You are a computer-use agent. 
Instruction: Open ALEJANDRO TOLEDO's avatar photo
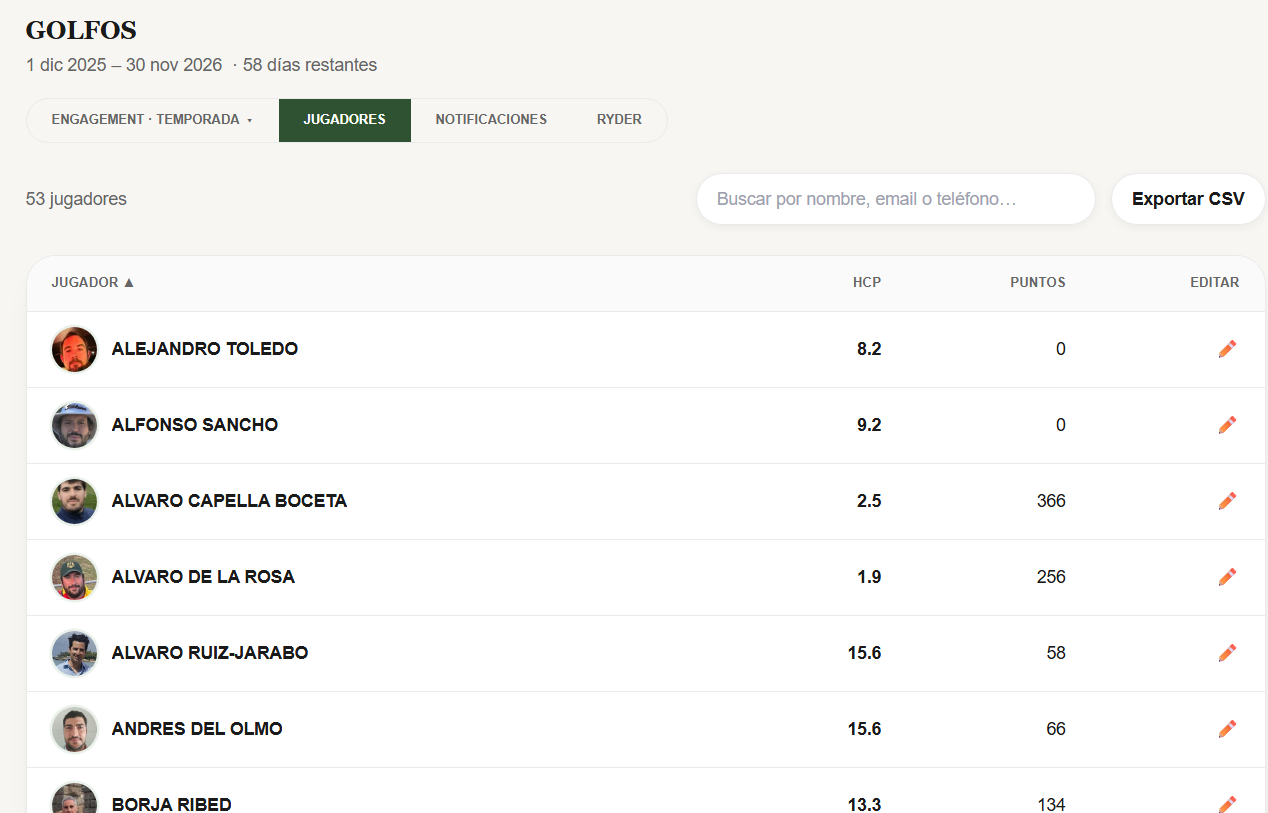[x=75, y=349]
